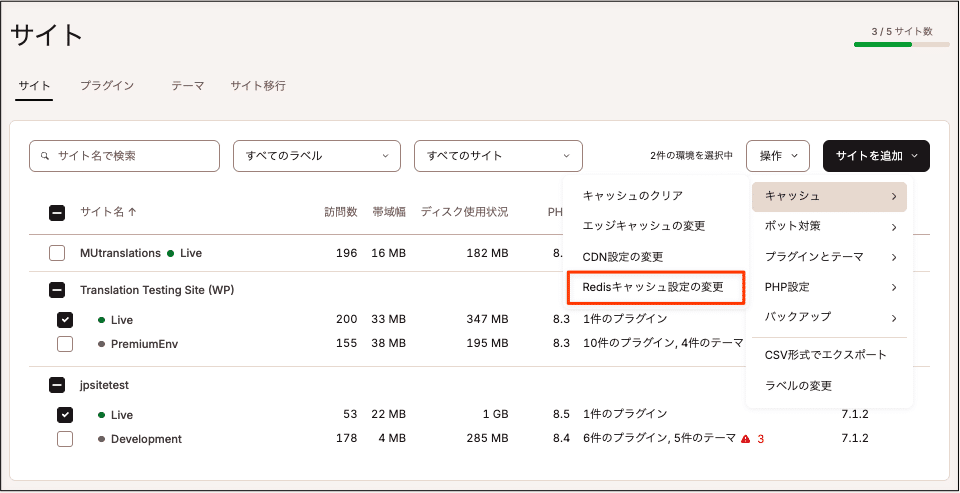The width and height of the screenshot is (960, 493).
Task: Switch to the サイト tab
Action: [x=34, y=86]
